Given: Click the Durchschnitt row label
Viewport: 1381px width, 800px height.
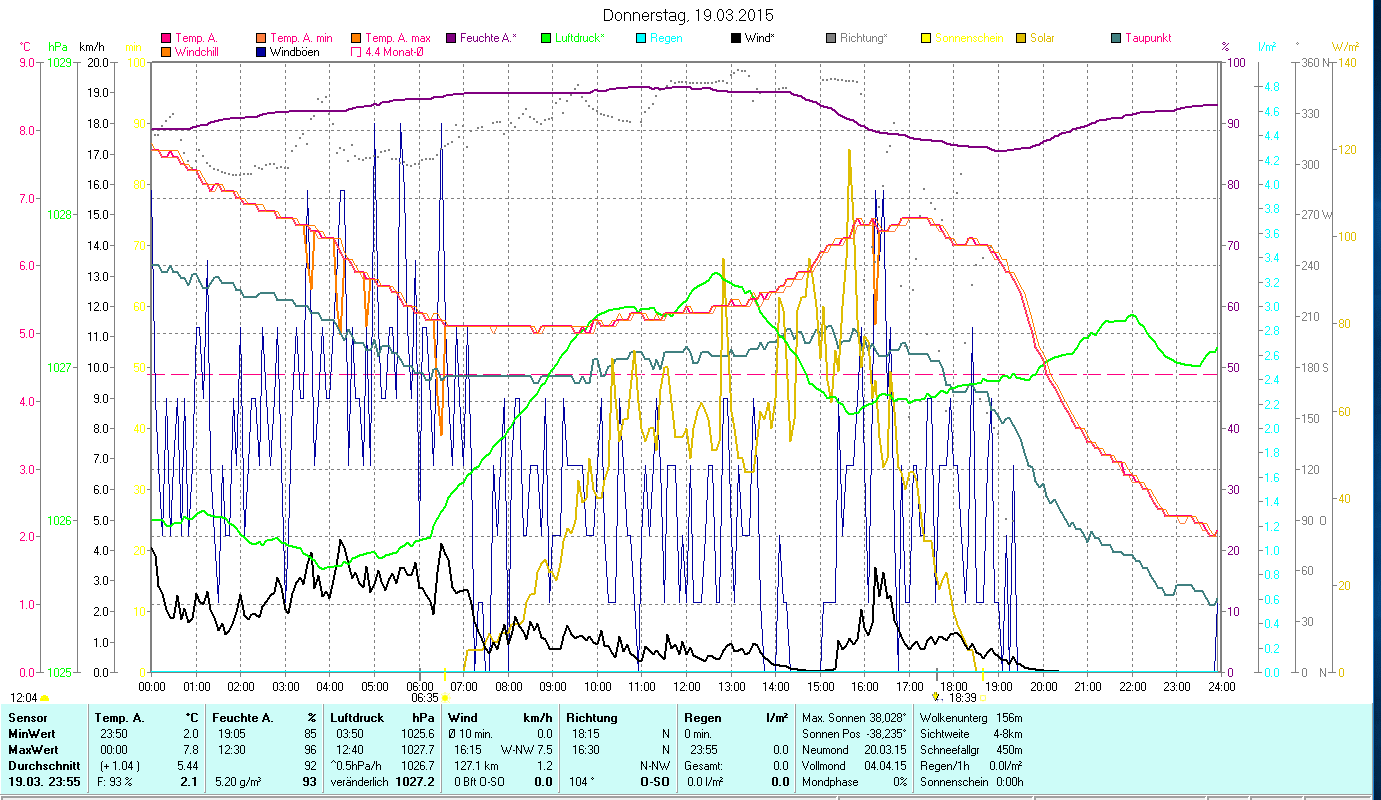Looking at the screenshot, I should point(43,765).
